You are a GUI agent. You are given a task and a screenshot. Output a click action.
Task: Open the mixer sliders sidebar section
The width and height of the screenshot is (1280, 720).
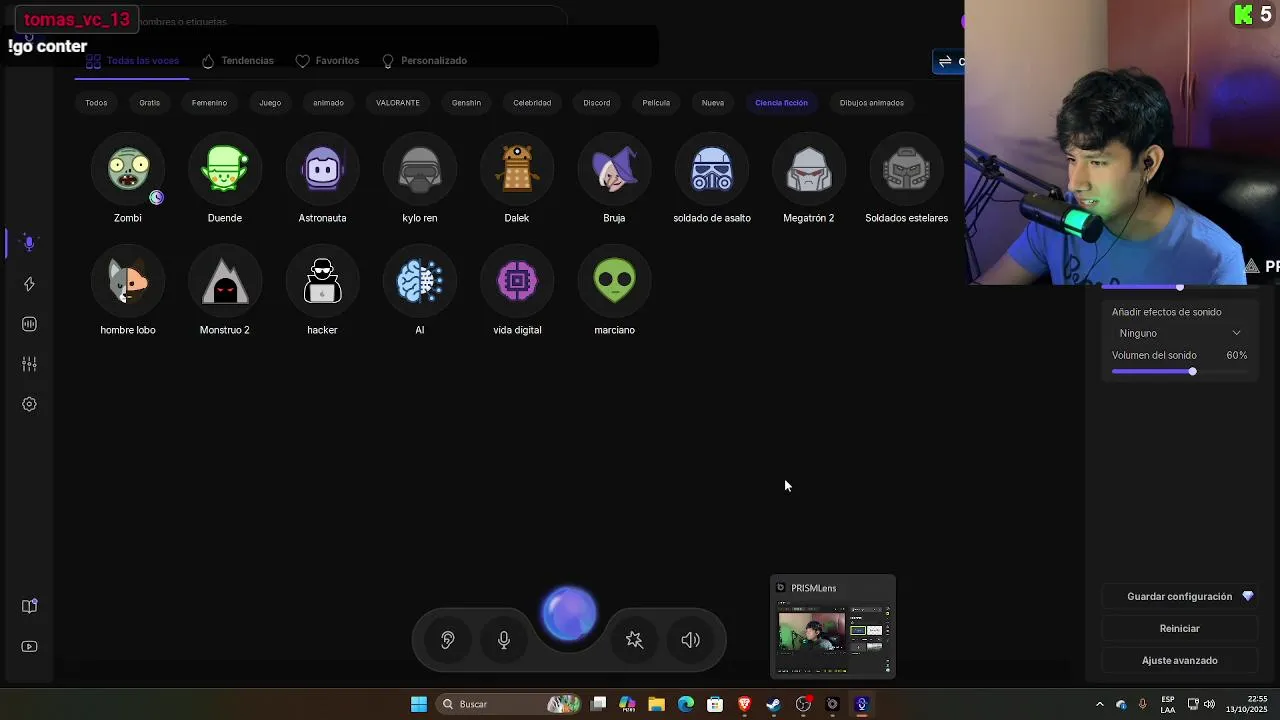(29, 364)
